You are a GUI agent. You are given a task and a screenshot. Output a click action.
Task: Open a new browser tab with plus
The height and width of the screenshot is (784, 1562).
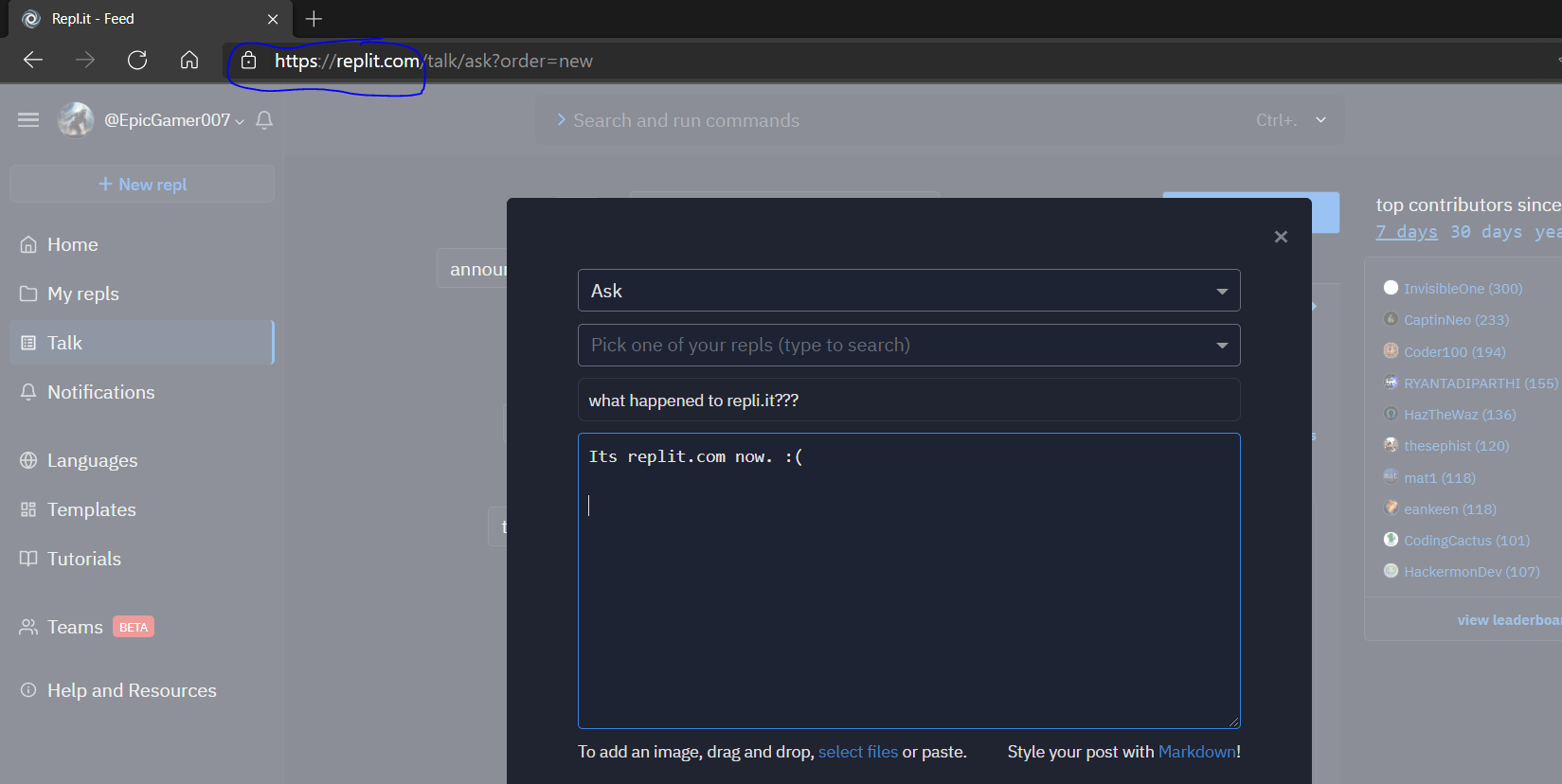[x=314, y=19]
